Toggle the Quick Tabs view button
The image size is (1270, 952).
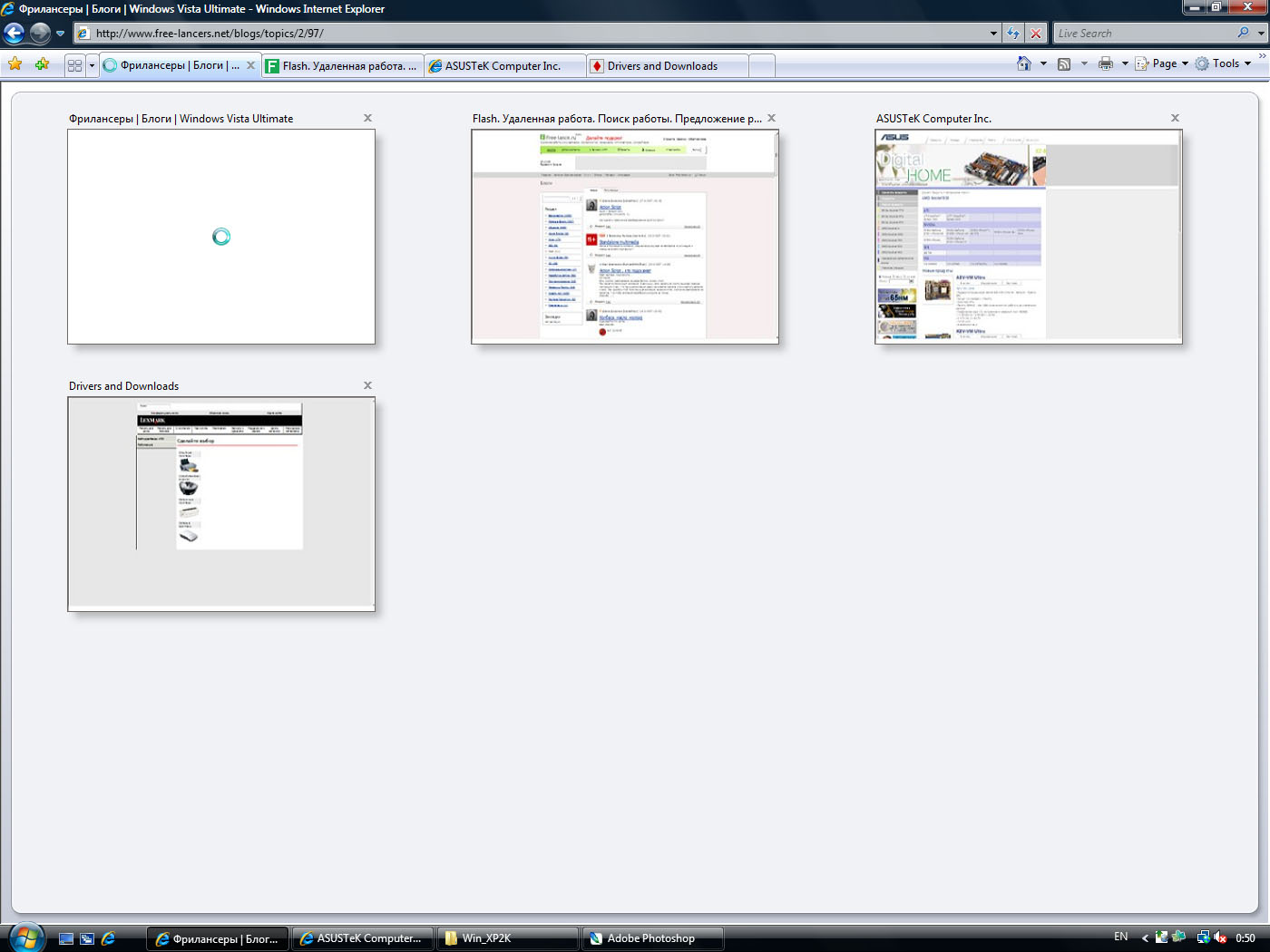[74, 65]
